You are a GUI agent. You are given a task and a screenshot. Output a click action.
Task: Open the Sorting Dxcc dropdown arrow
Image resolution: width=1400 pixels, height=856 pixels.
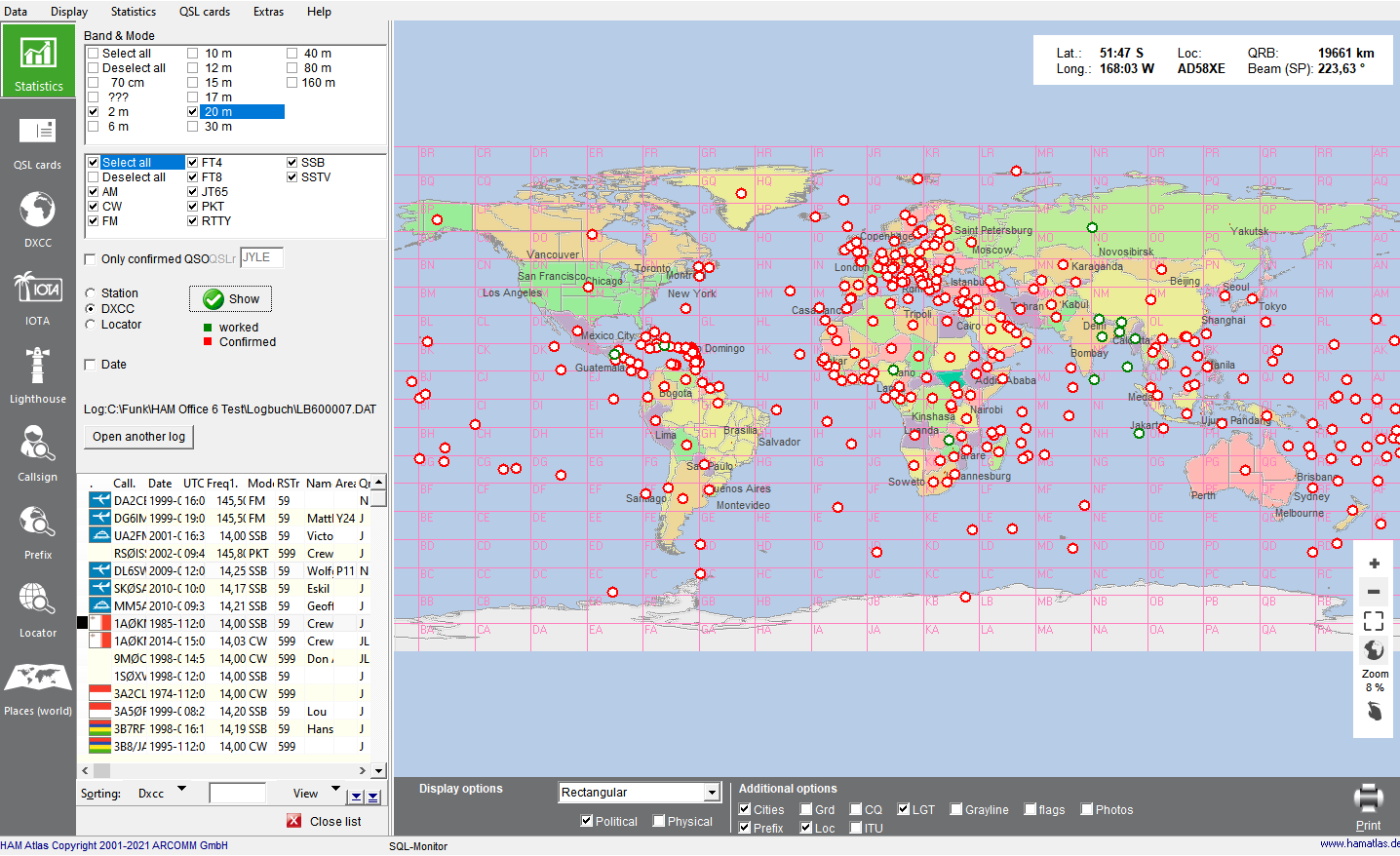[x=181, y=790]
